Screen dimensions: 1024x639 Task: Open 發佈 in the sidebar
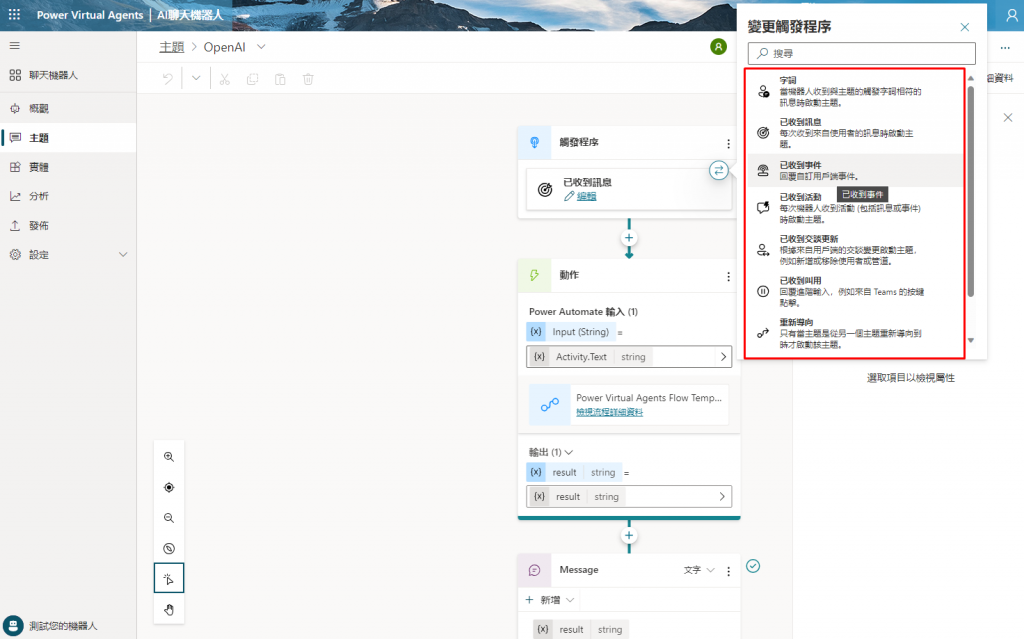[x=68, y=225]
